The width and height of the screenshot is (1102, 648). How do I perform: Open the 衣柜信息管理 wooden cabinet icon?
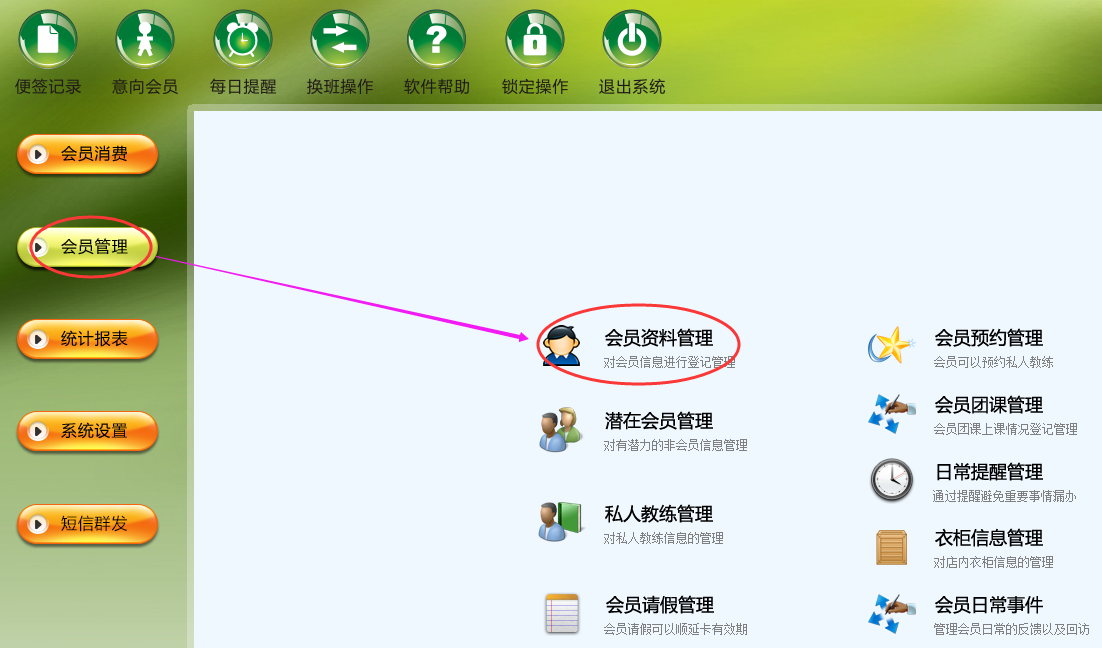click(892, 547)
